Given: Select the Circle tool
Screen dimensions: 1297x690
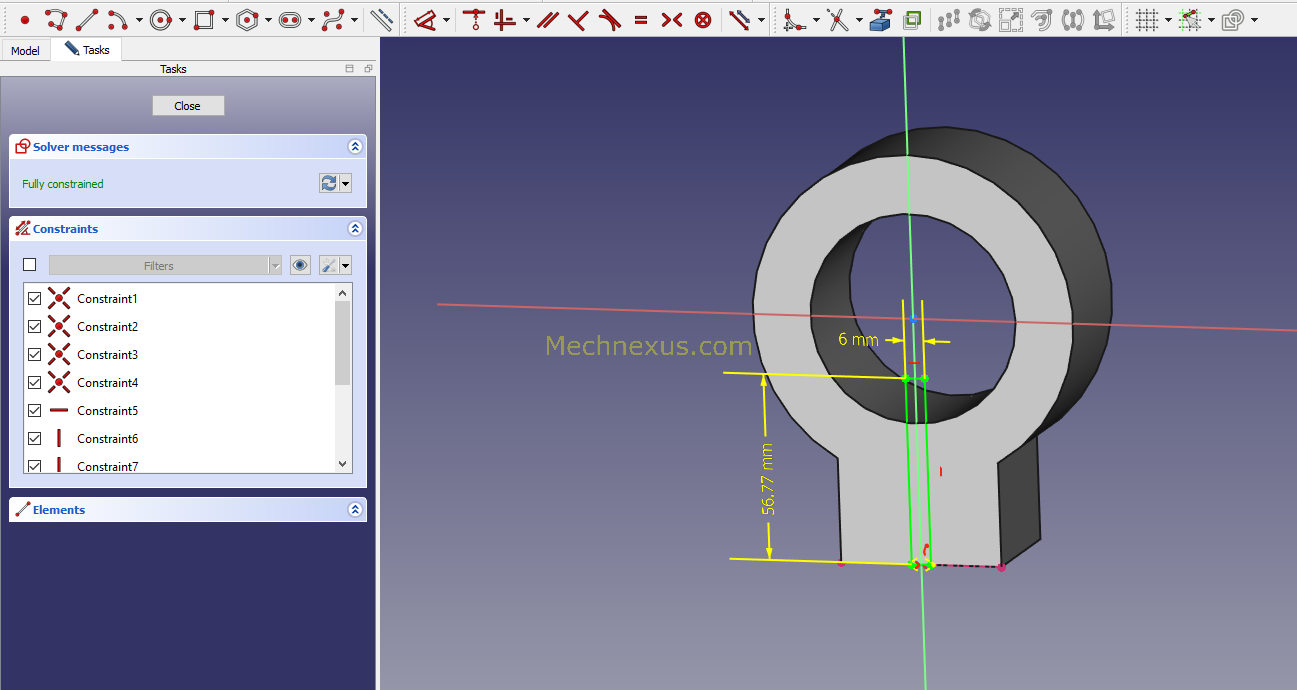Looking at the screenshot, I should (160, 18).
